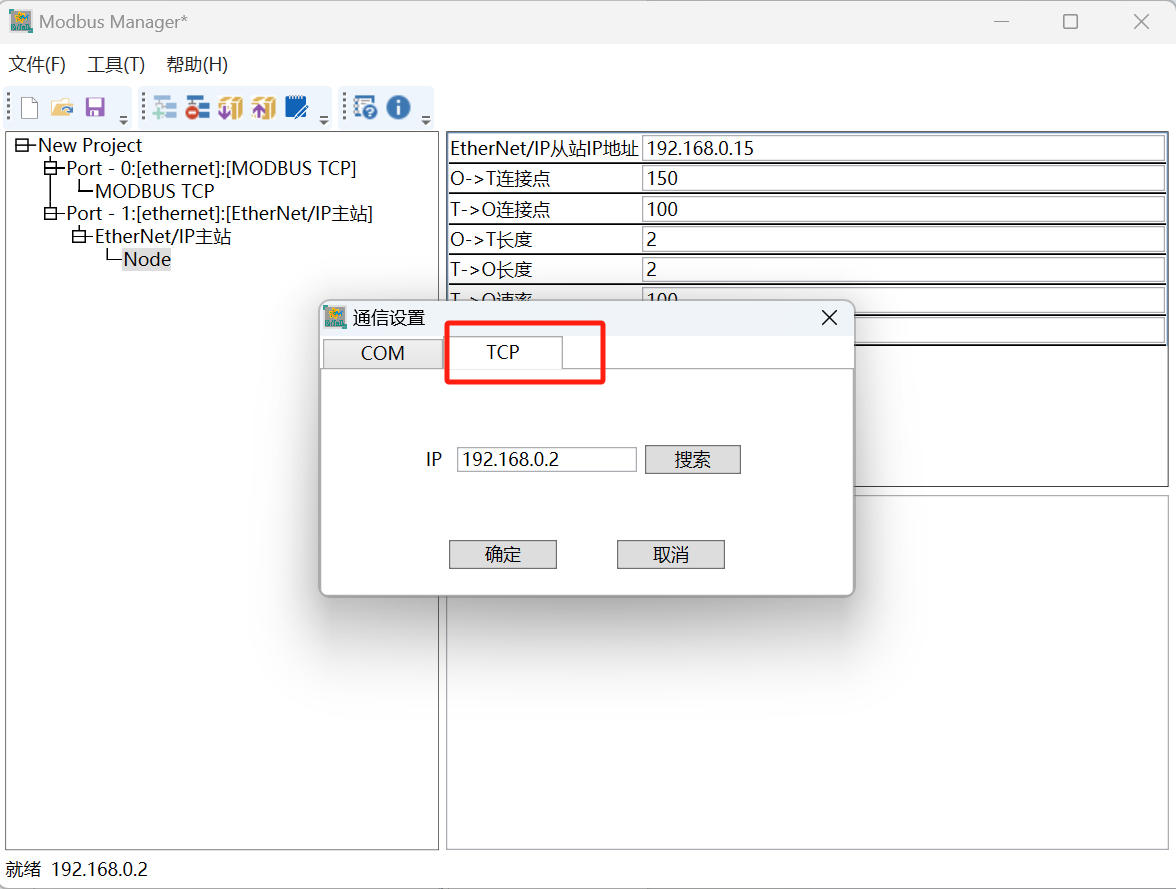1176x889 pixels.
Task: Click the Download configuration icon
Action: (x=230, y=108)
